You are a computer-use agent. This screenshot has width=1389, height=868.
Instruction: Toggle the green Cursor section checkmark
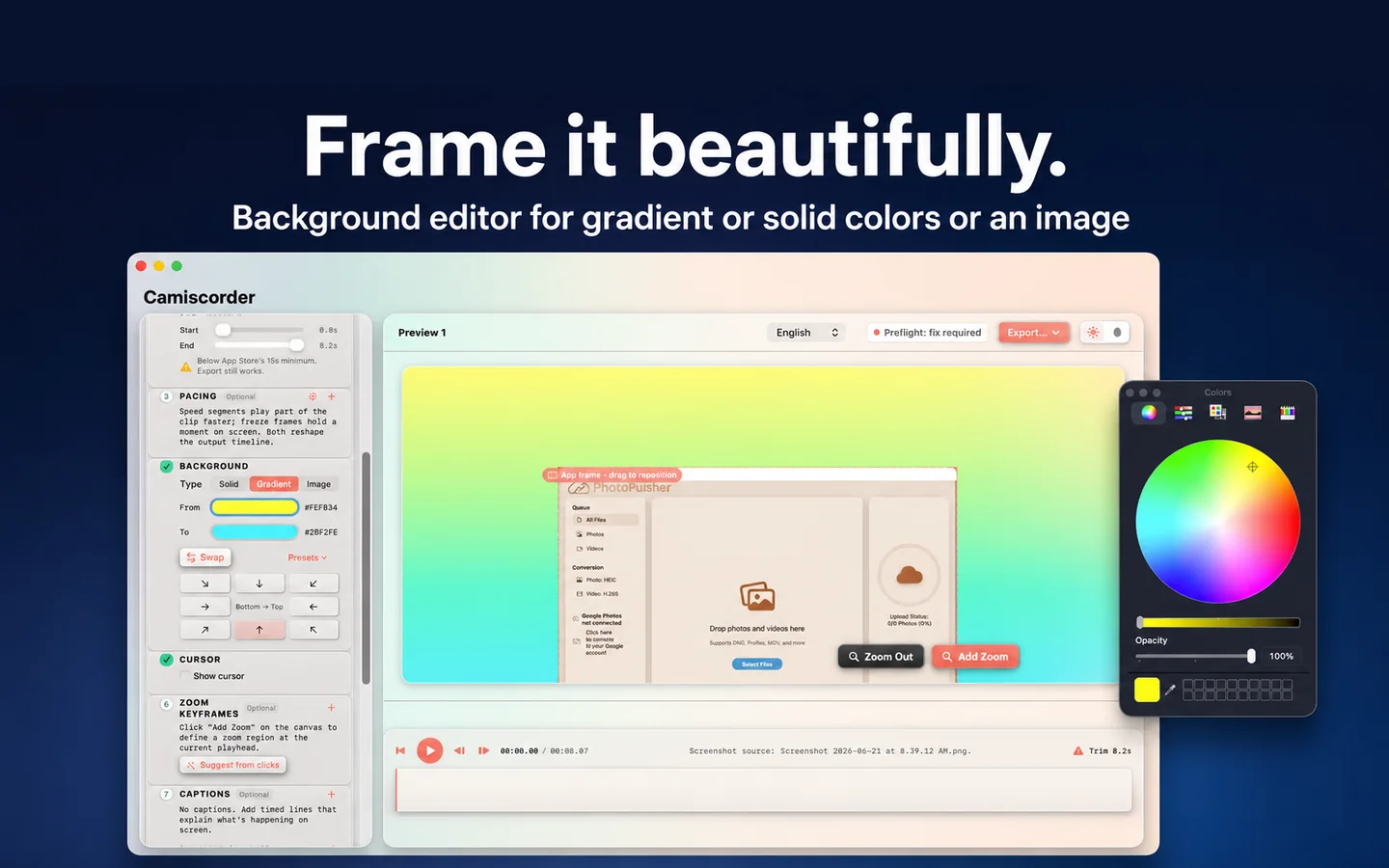pyautogui.click(x=167, y=660)
